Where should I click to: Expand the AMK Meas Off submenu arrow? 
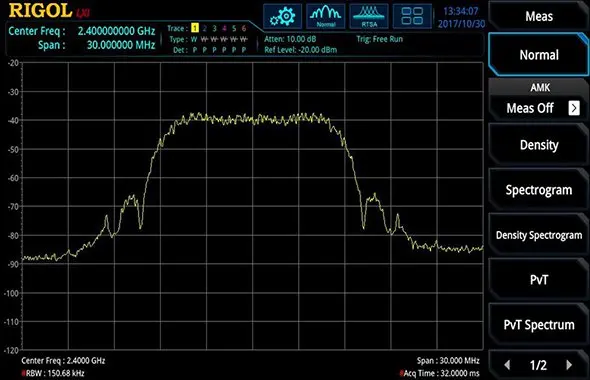[x=574, y=108]
